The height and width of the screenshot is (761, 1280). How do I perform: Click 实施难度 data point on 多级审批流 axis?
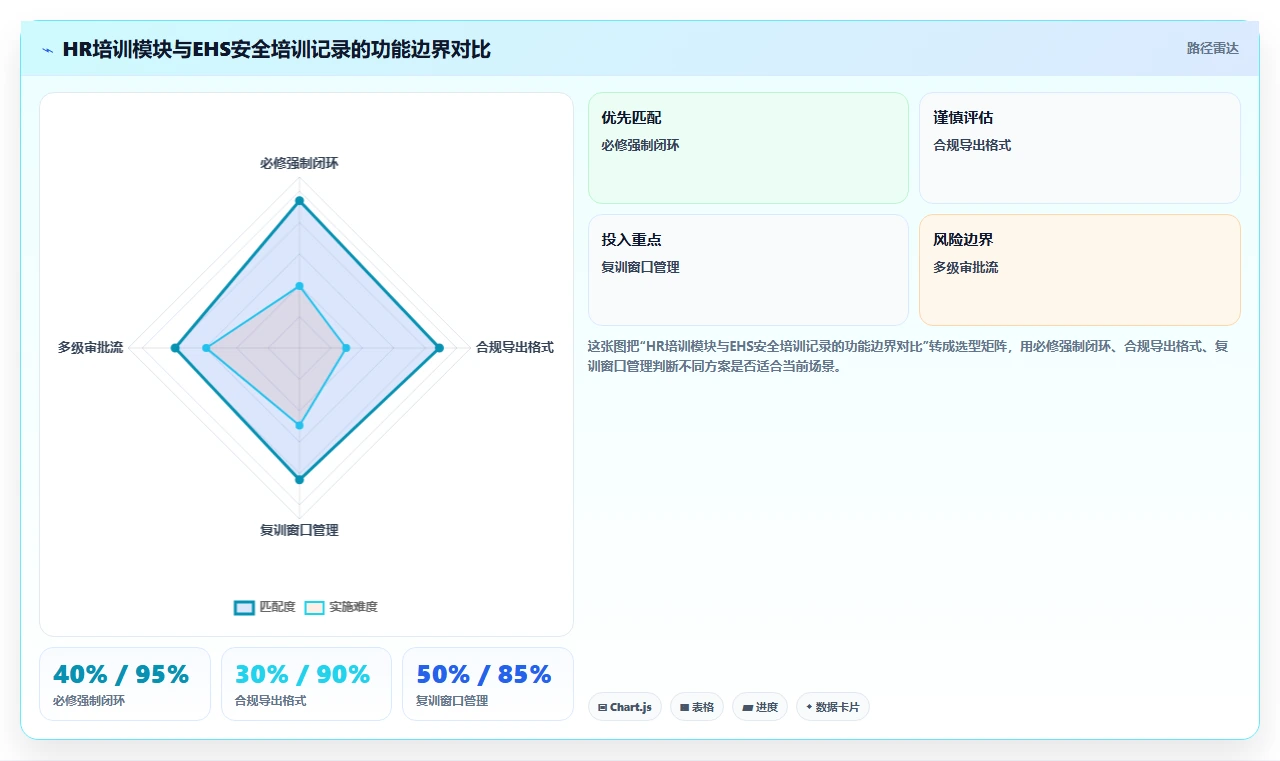pos(206,348)
